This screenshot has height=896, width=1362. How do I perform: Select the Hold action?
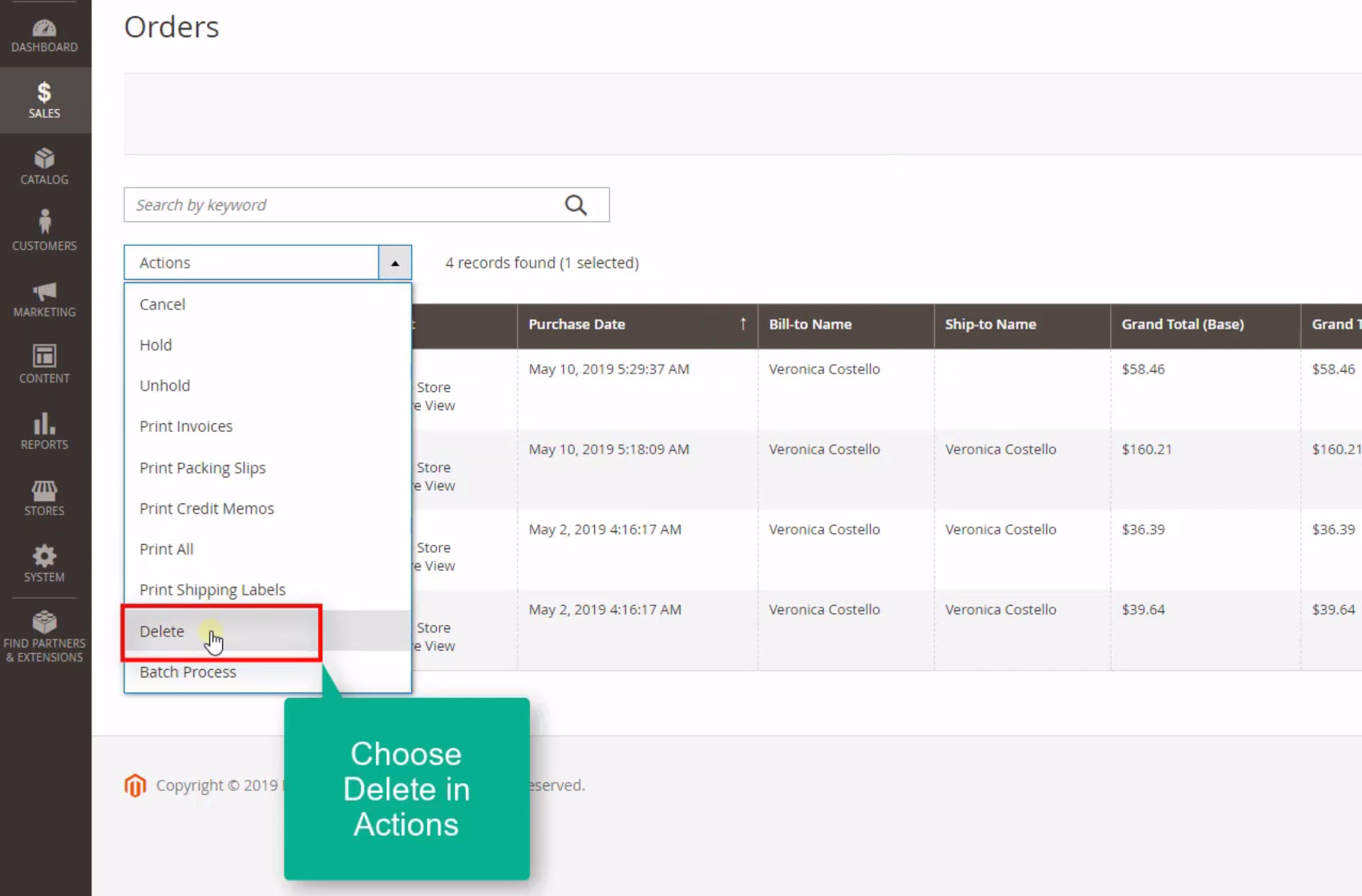tap(156, 345)
